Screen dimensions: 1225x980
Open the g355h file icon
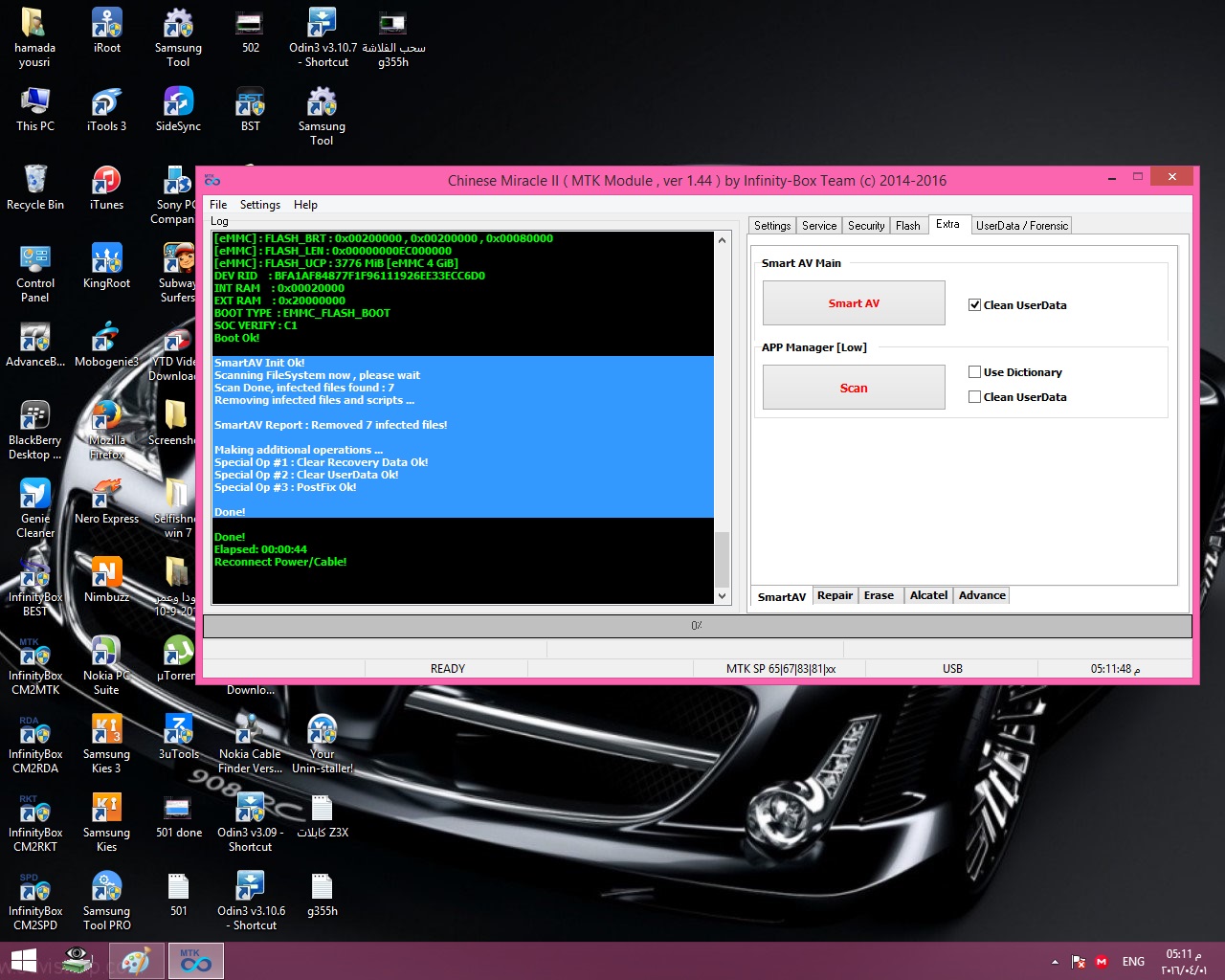pos(323,894)
